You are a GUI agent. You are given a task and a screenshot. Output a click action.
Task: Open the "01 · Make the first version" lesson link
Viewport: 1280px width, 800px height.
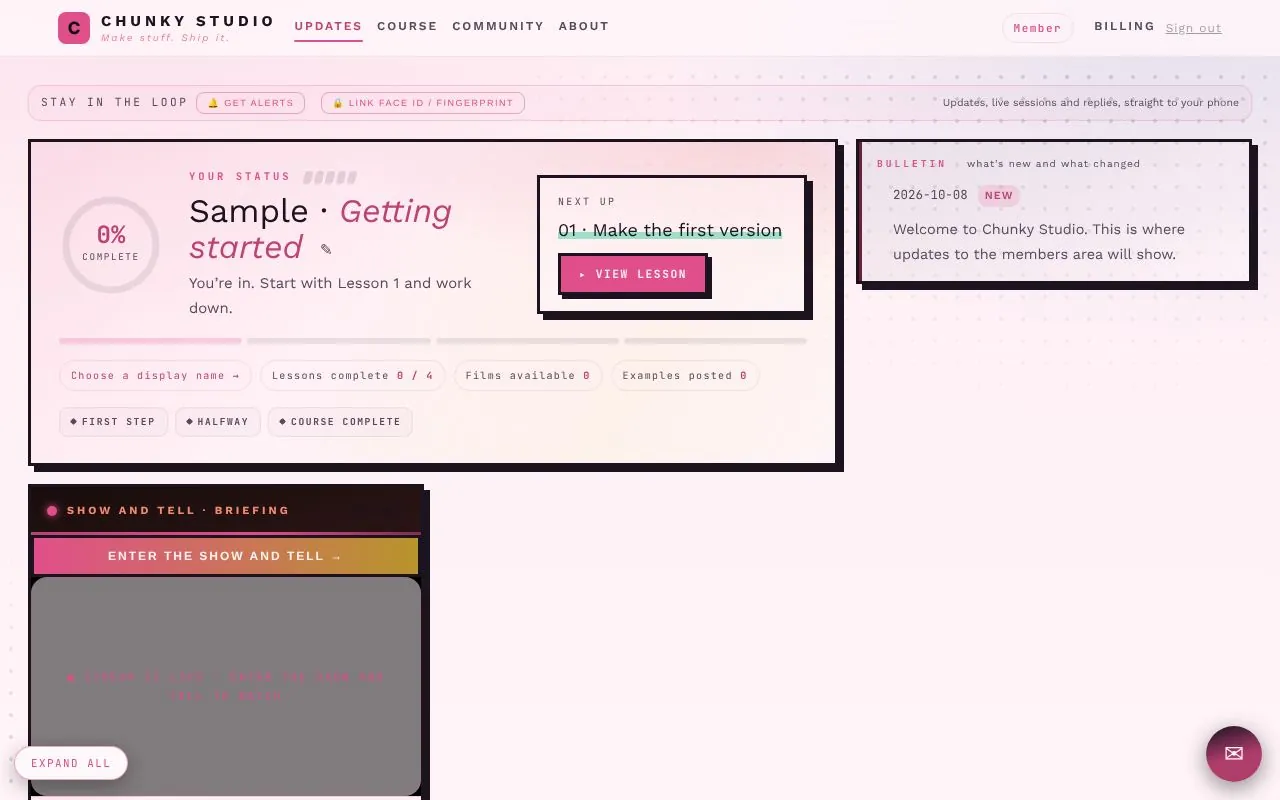670,230
